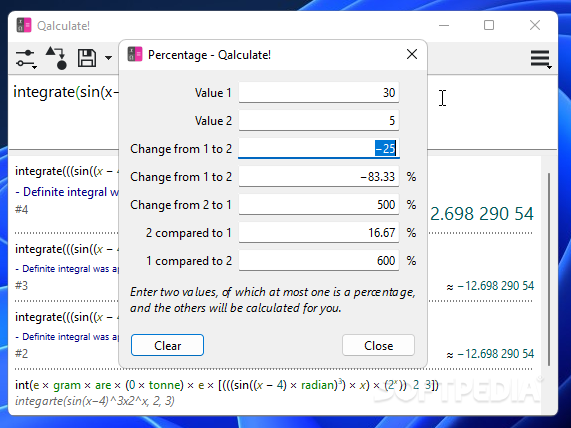The image size is (571, 428).
Task: Minimize the Qalculate! main window
Action: pos(444,25)
